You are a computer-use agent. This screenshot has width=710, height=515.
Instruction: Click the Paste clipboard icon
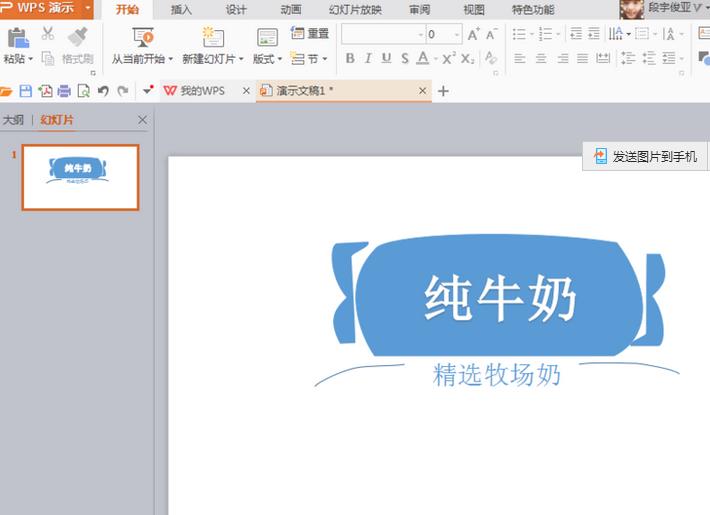[17, 38]
